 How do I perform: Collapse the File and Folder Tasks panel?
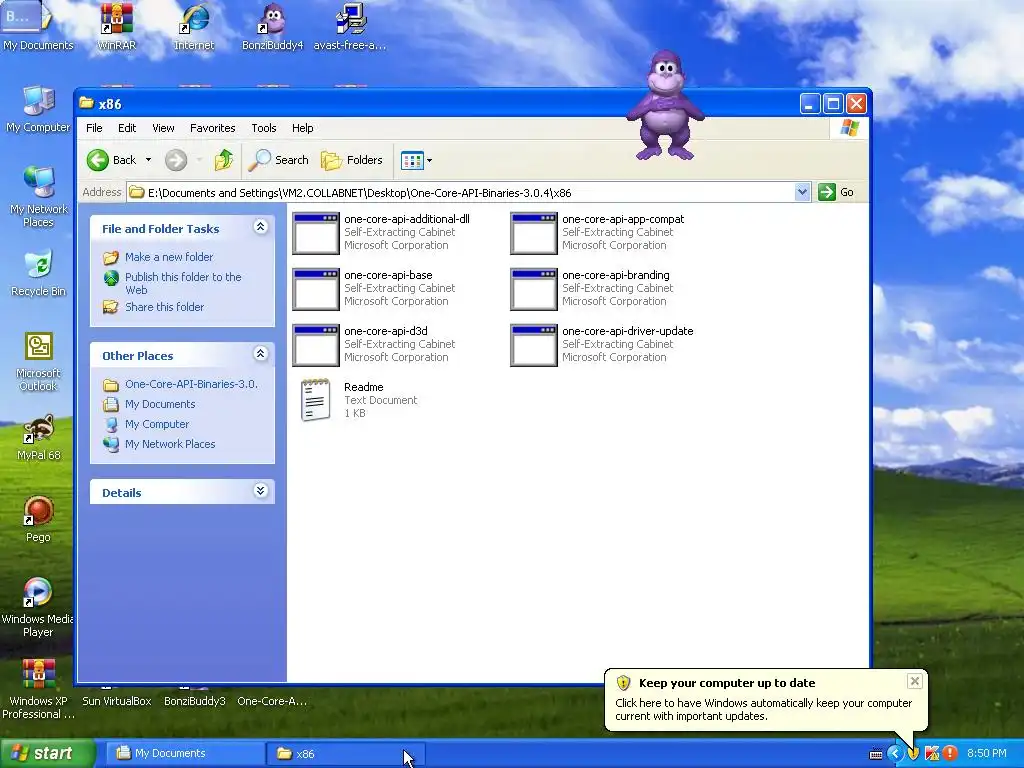261,227
